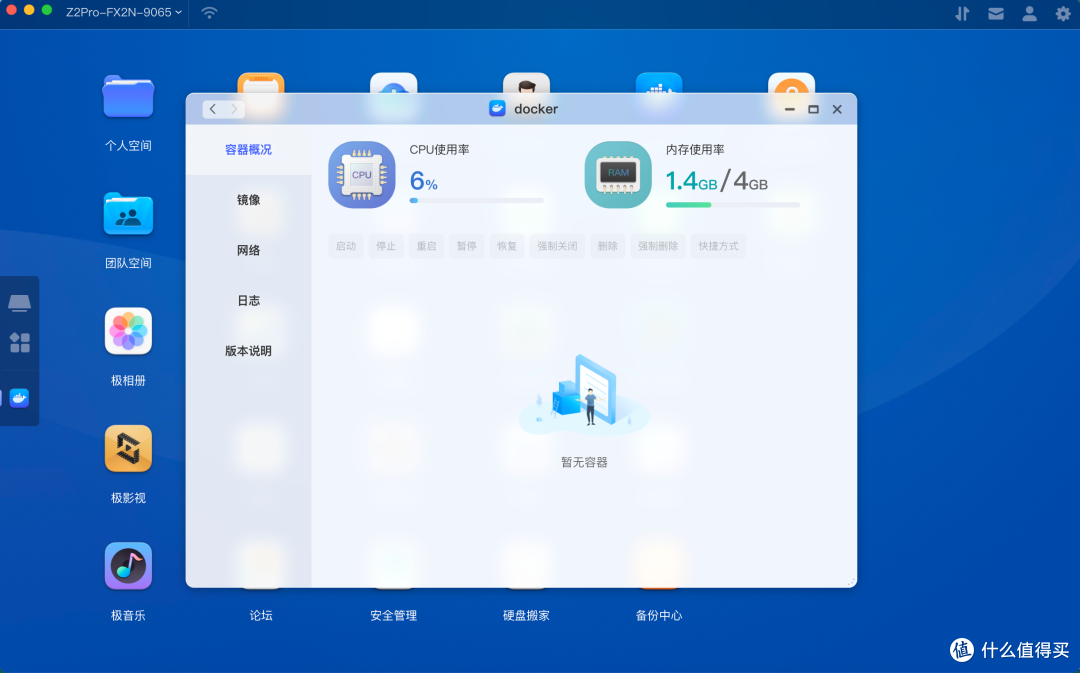Click the CPU usage progress bar
Viewport: 1080px width, 673px height.
click(x=477, y=200)
